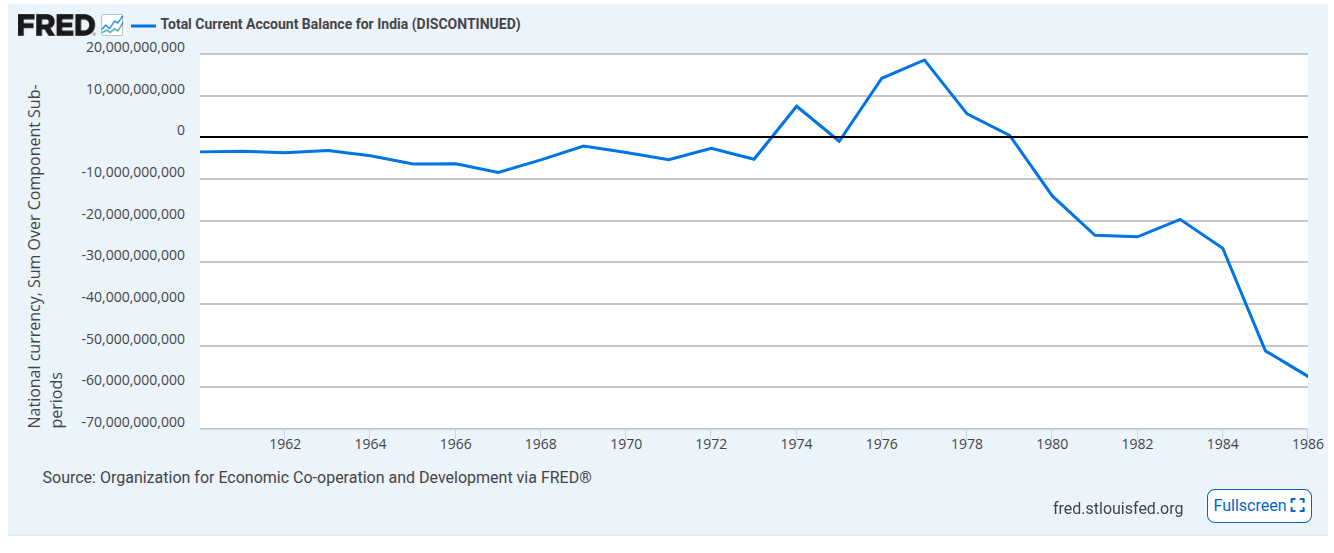This screenshot has height=553, width=1334.
Task: Open the Fullscreen button
Action: tap(1259, 506)
